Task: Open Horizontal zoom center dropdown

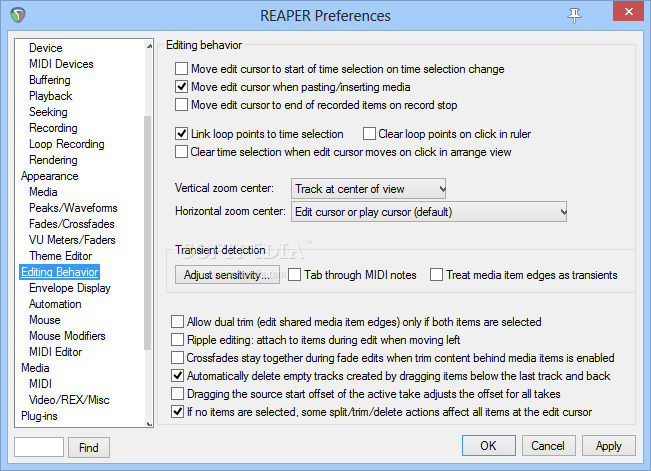Action: (x=429, y=212)
